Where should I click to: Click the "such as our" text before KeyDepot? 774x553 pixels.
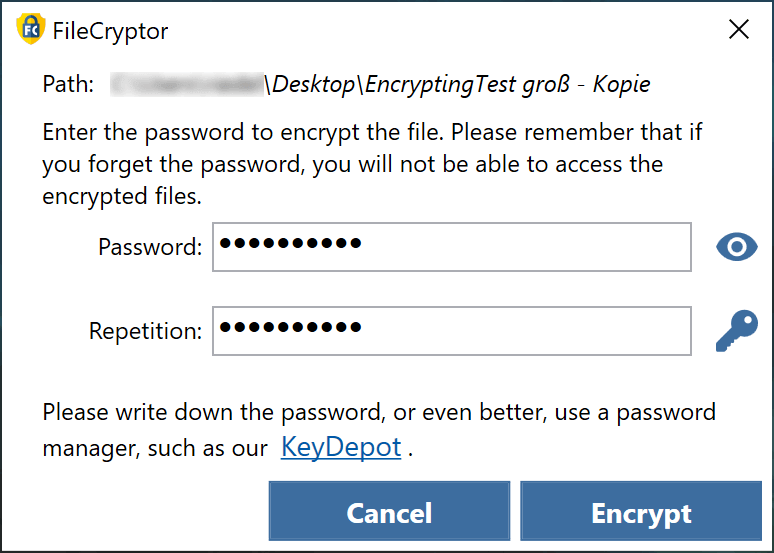(208, 447)
